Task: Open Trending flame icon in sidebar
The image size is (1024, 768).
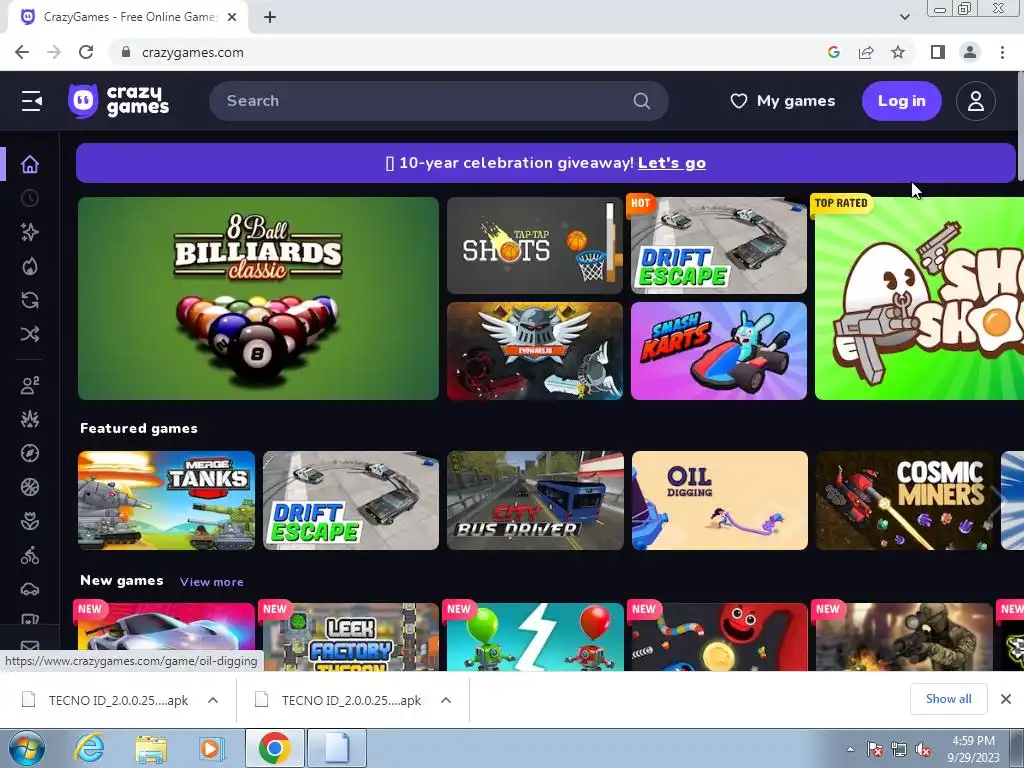Action: point(30,266)
